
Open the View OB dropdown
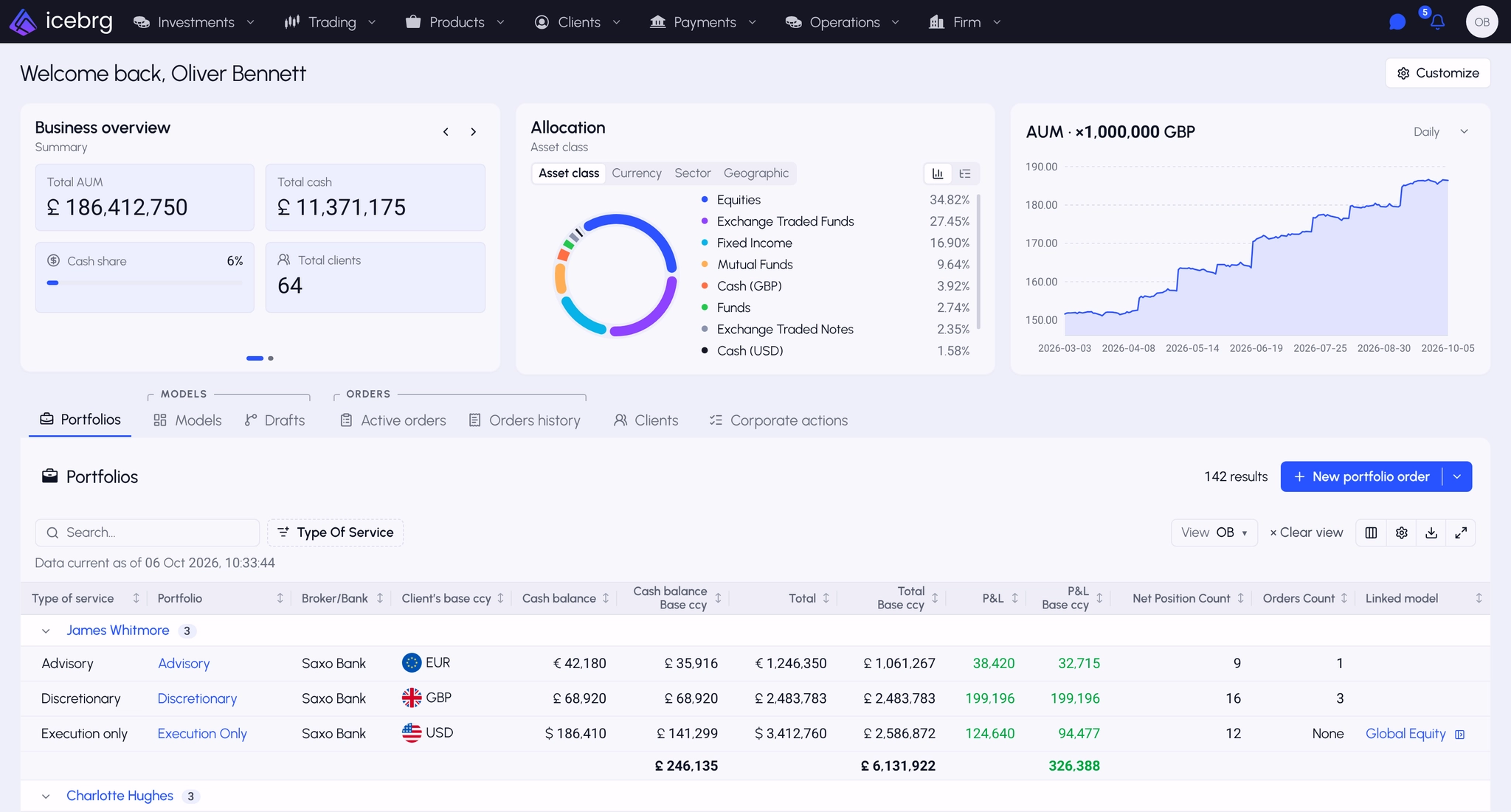[x=1214, y=532]
